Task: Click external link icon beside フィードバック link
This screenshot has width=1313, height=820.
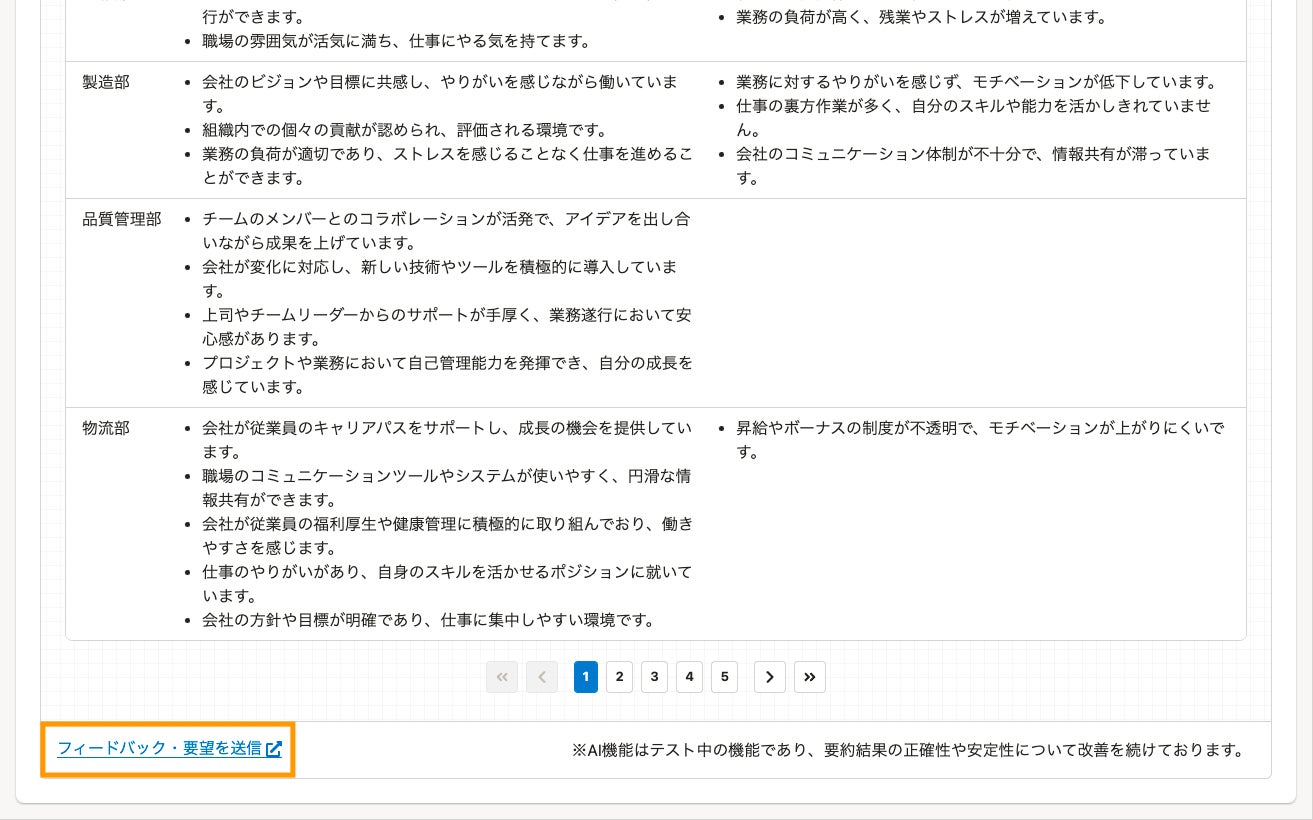Action: (x=273, y=749)
